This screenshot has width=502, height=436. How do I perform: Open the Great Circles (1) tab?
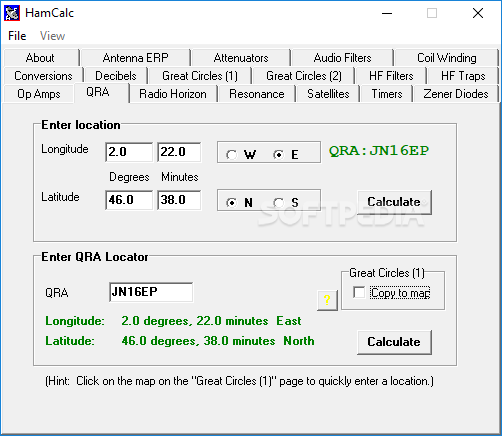[200, 76]
